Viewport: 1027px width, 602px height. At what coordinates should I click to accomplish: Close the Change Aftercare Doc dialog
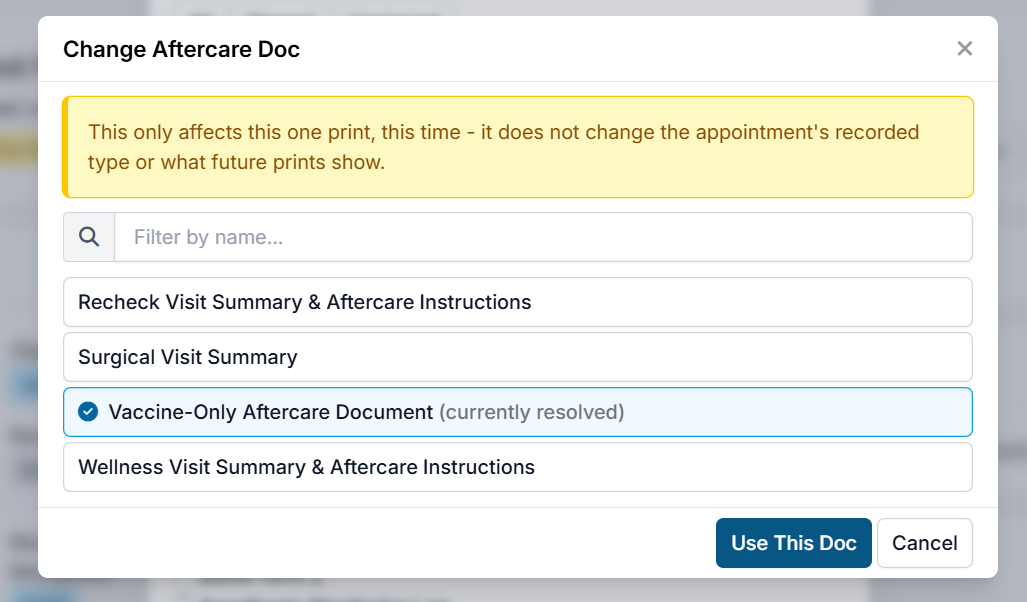[964, 48]
